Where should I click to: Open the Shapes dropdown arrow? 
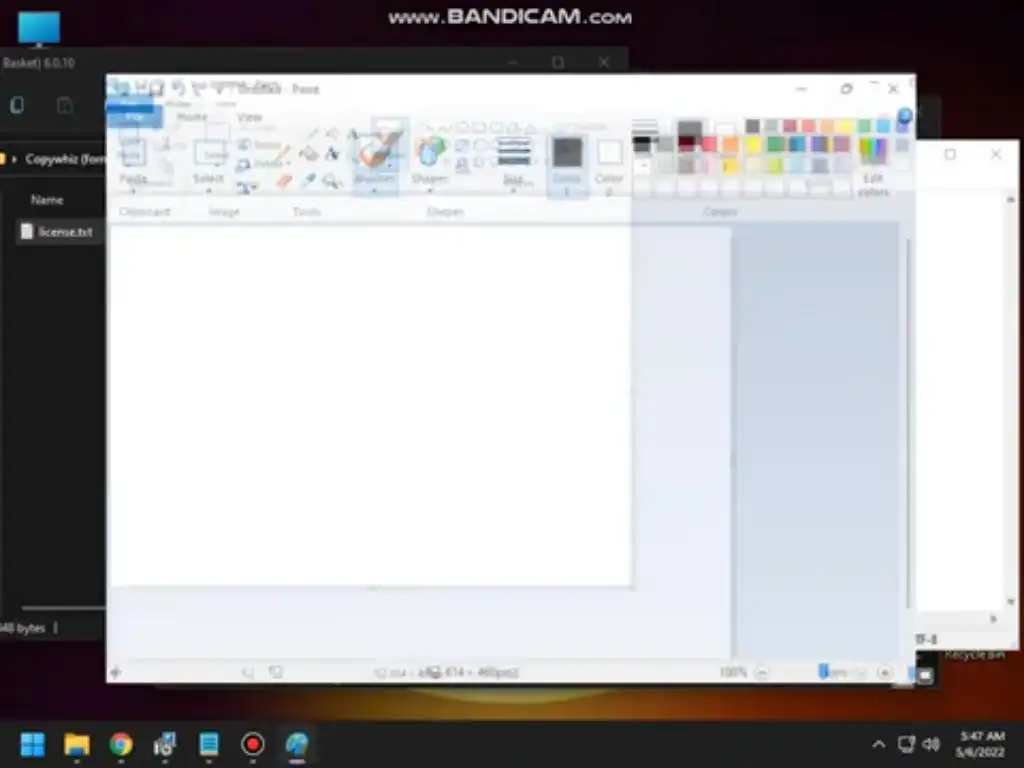[x=430, y=190]
